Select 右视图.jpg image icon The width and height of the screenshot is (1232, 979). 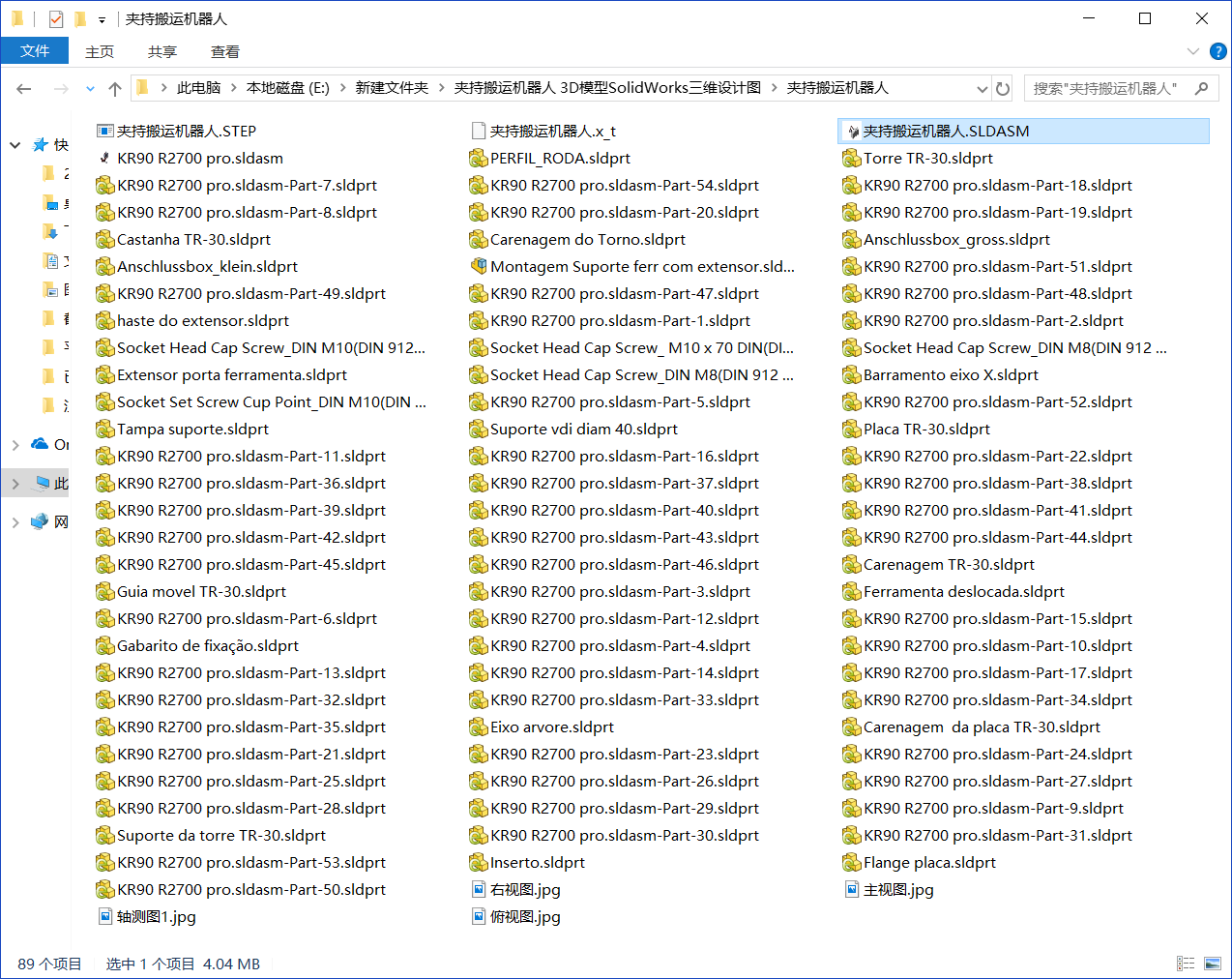tap(479, 890)
